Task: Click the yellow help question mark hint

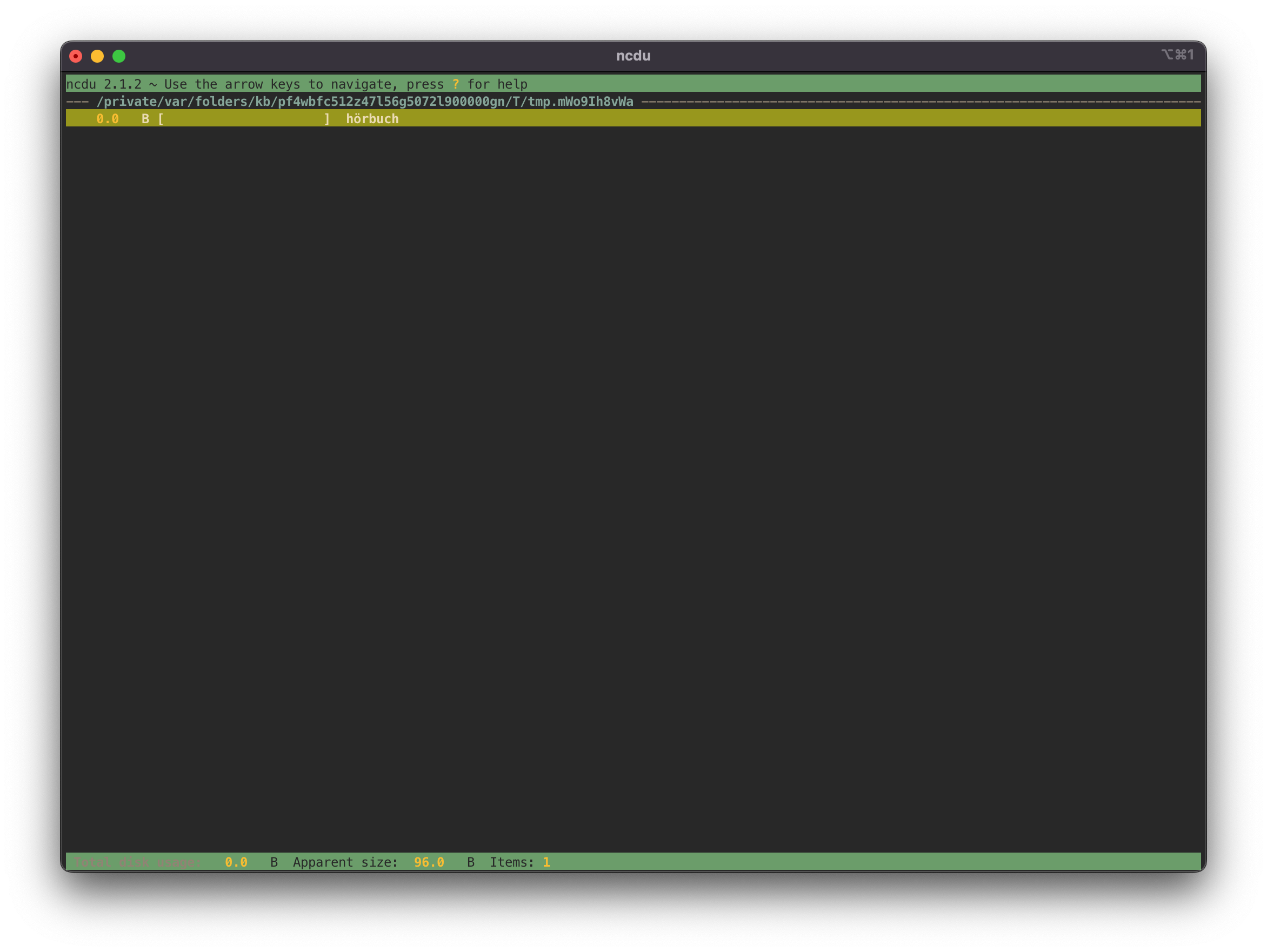Action: 456,84
